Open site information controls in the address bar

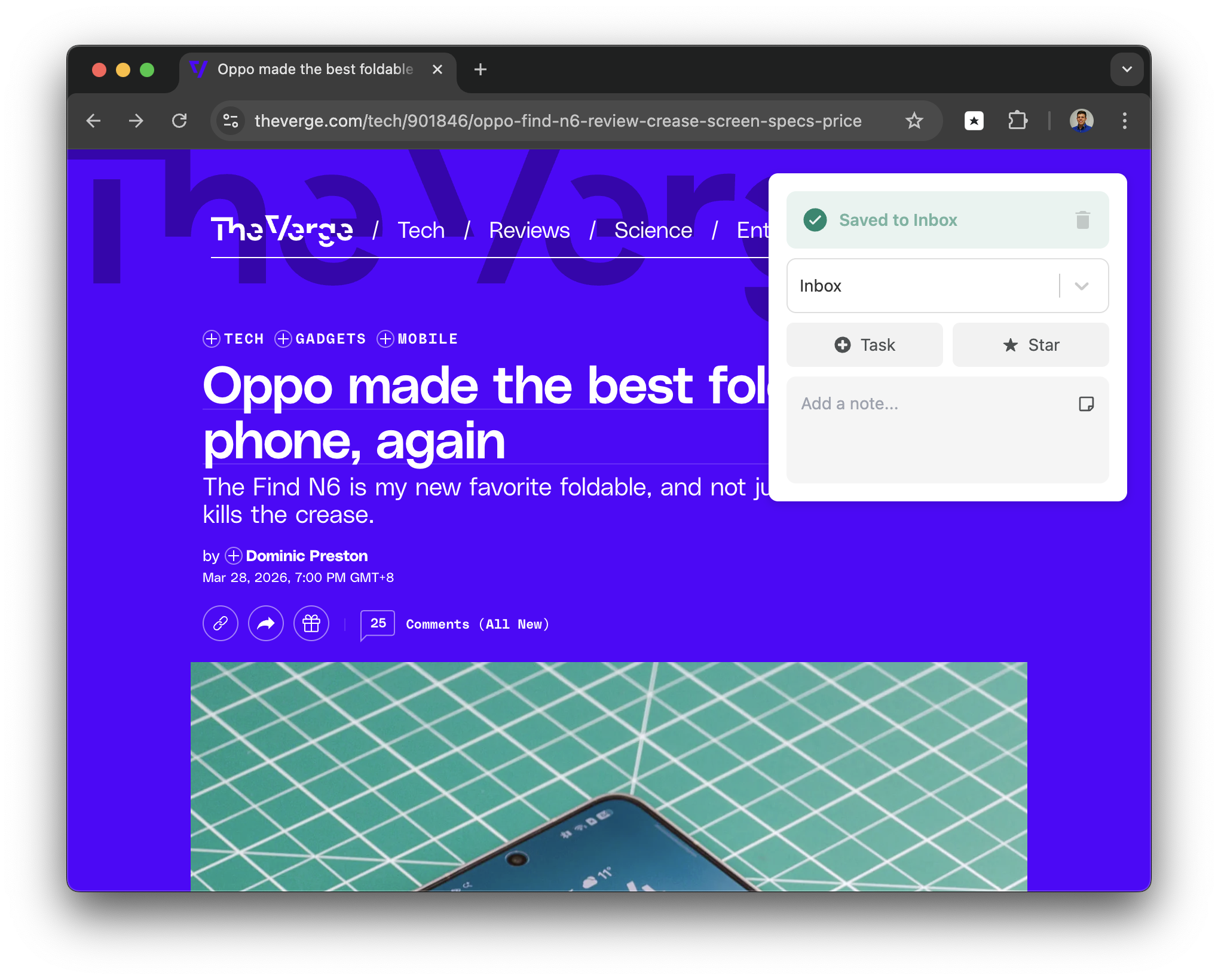click(231, 121)
